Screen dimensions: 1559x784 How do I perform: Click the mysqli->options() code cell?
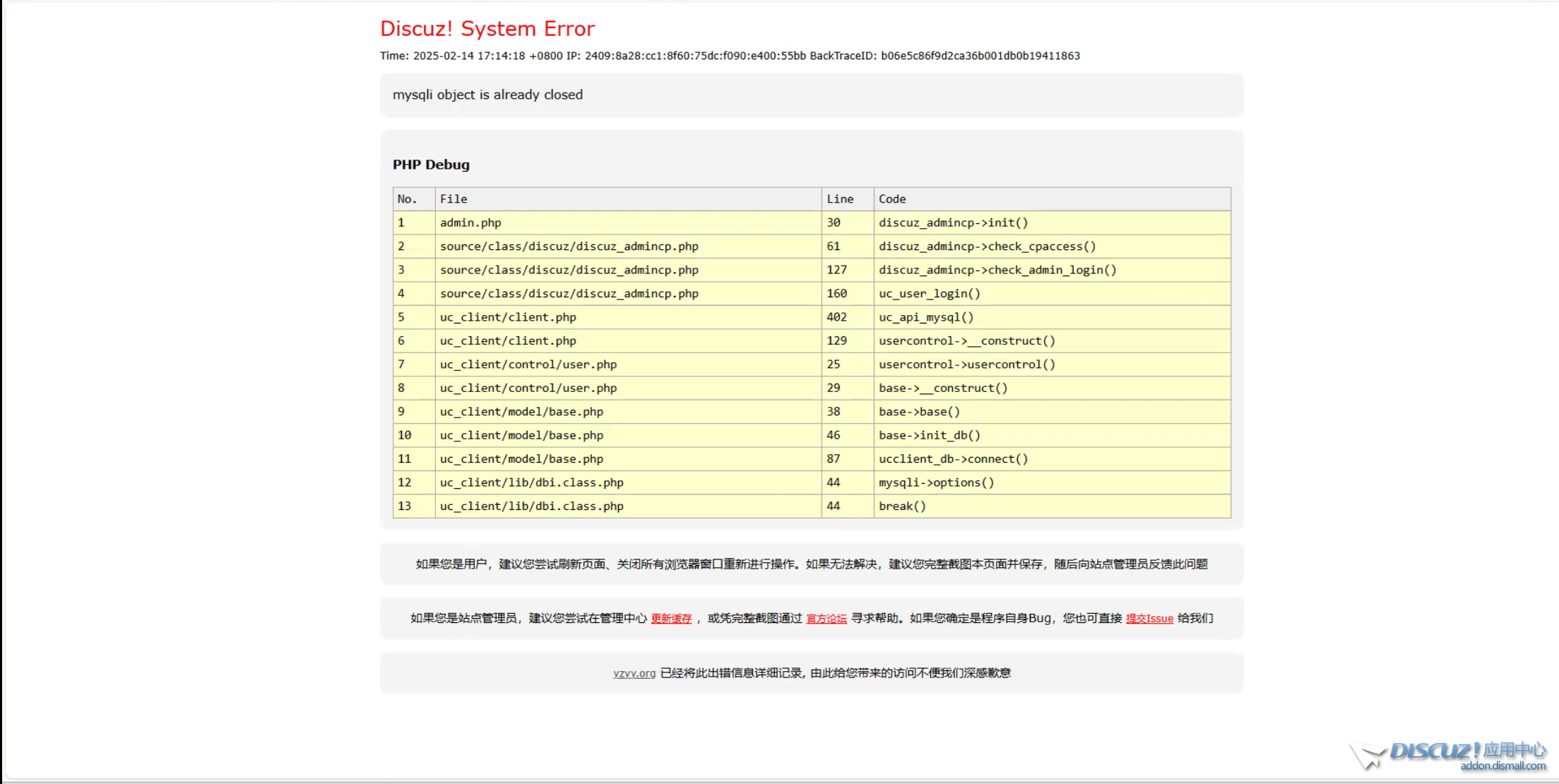[x=936, y=482]
